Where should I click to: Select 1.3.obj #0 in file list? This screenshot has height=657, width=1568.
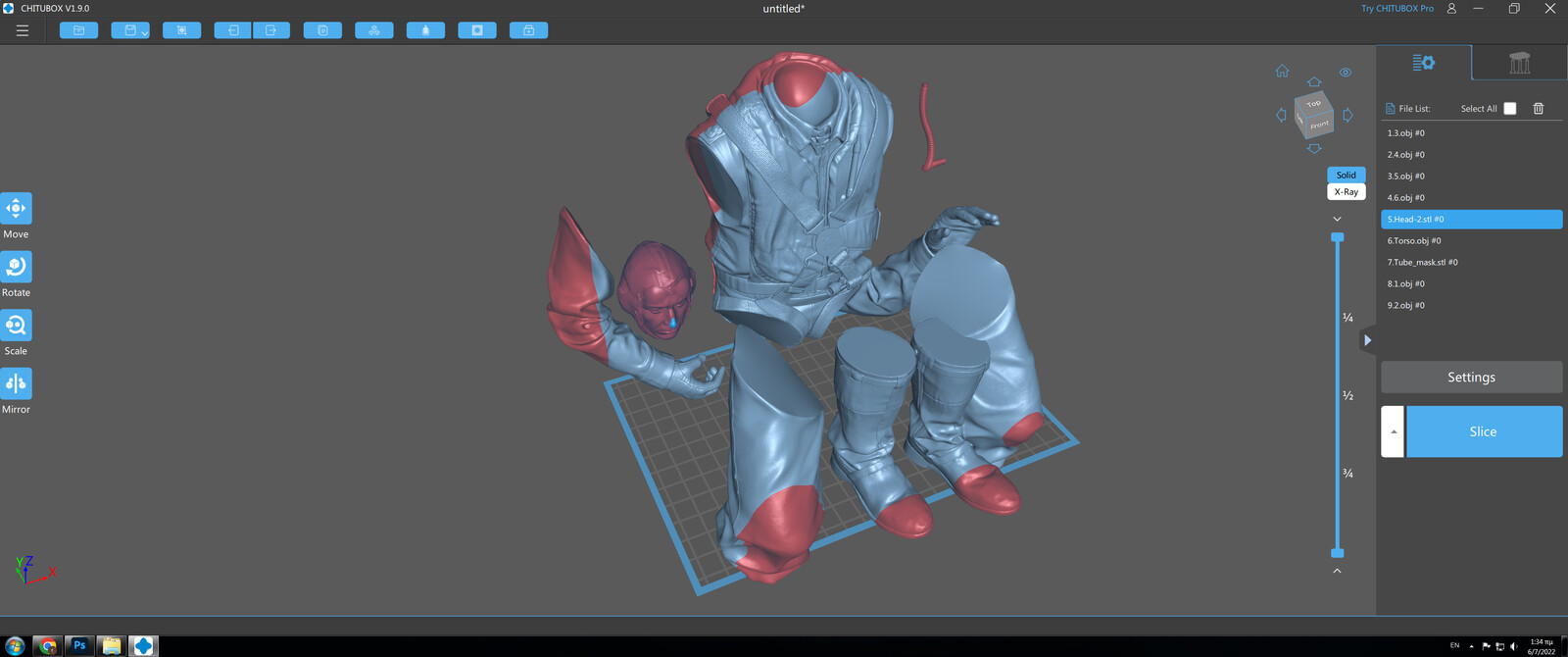pos(1471,133)
